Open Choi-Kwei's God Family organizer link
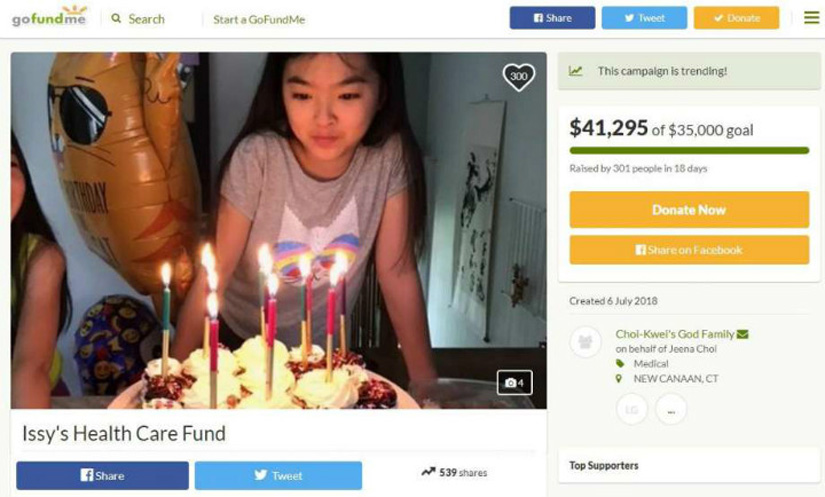Viewport: 825px width, 497px height. tap(675, 334)
